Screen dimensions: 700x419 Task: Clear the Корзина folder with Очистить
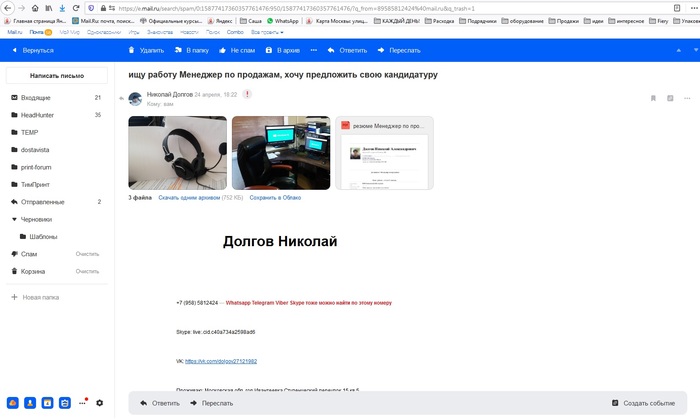point(88,271)
